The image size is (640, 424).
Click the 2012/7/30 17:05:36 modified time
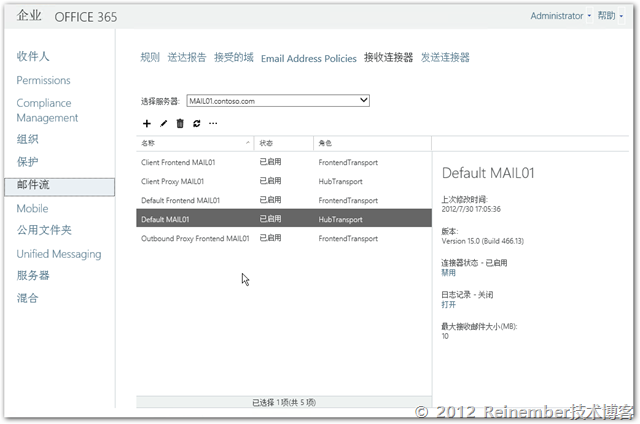pyautogui.click(x=471, y=209)
